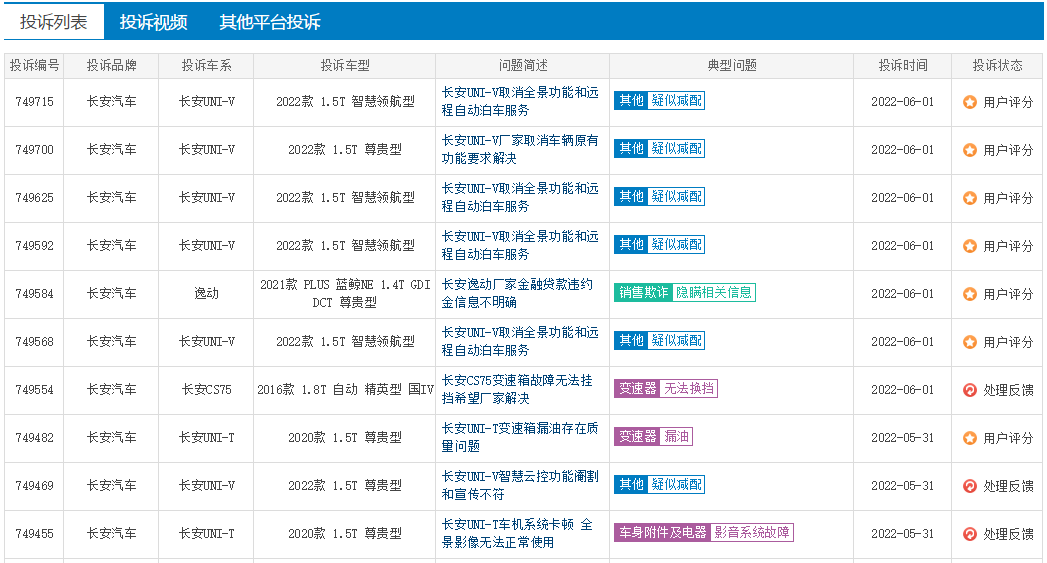Click the 销售欺诈 tag in row 749584
This screenshot has height=563, width=1047.
643,293
